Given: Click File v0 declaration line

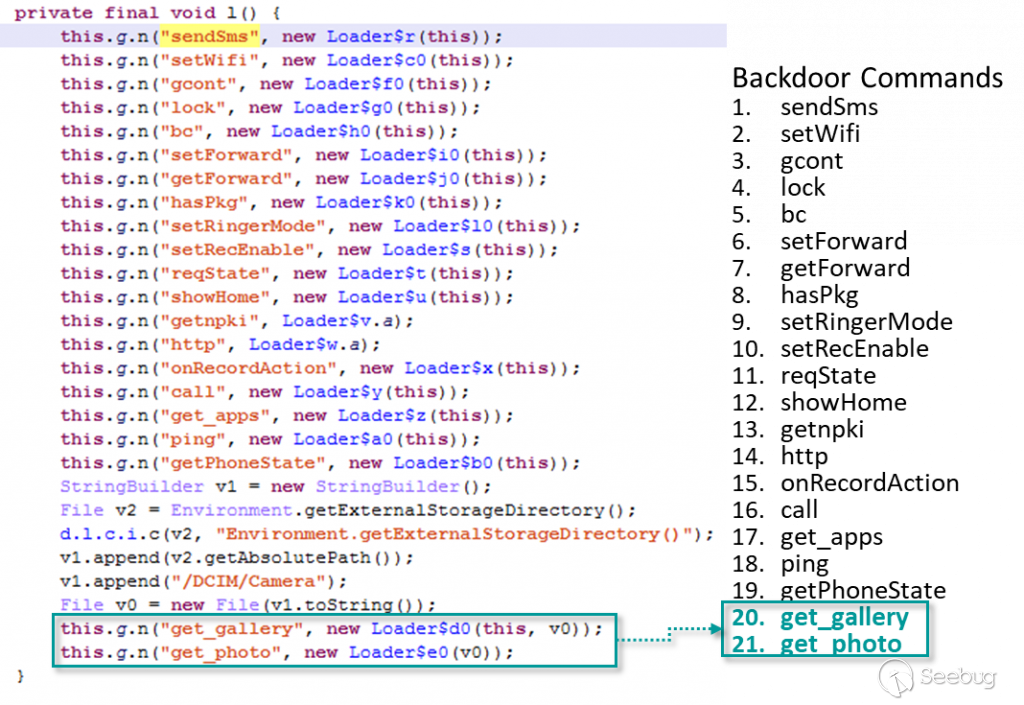Looking at the screenshot, I should (x=248, y=605).
